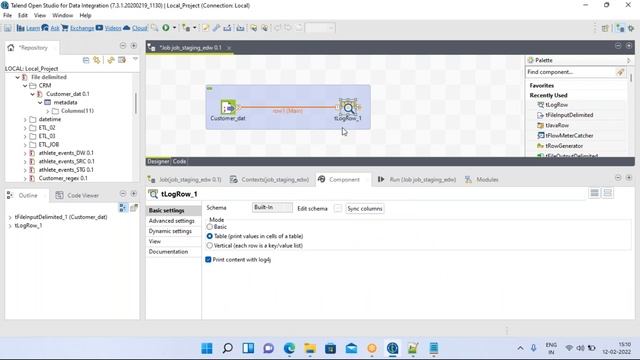Image resolution: width=640 pixels, height=360 pixels.
Task: Click the tFlowMeterCatcher palette component
Action: 569,136
